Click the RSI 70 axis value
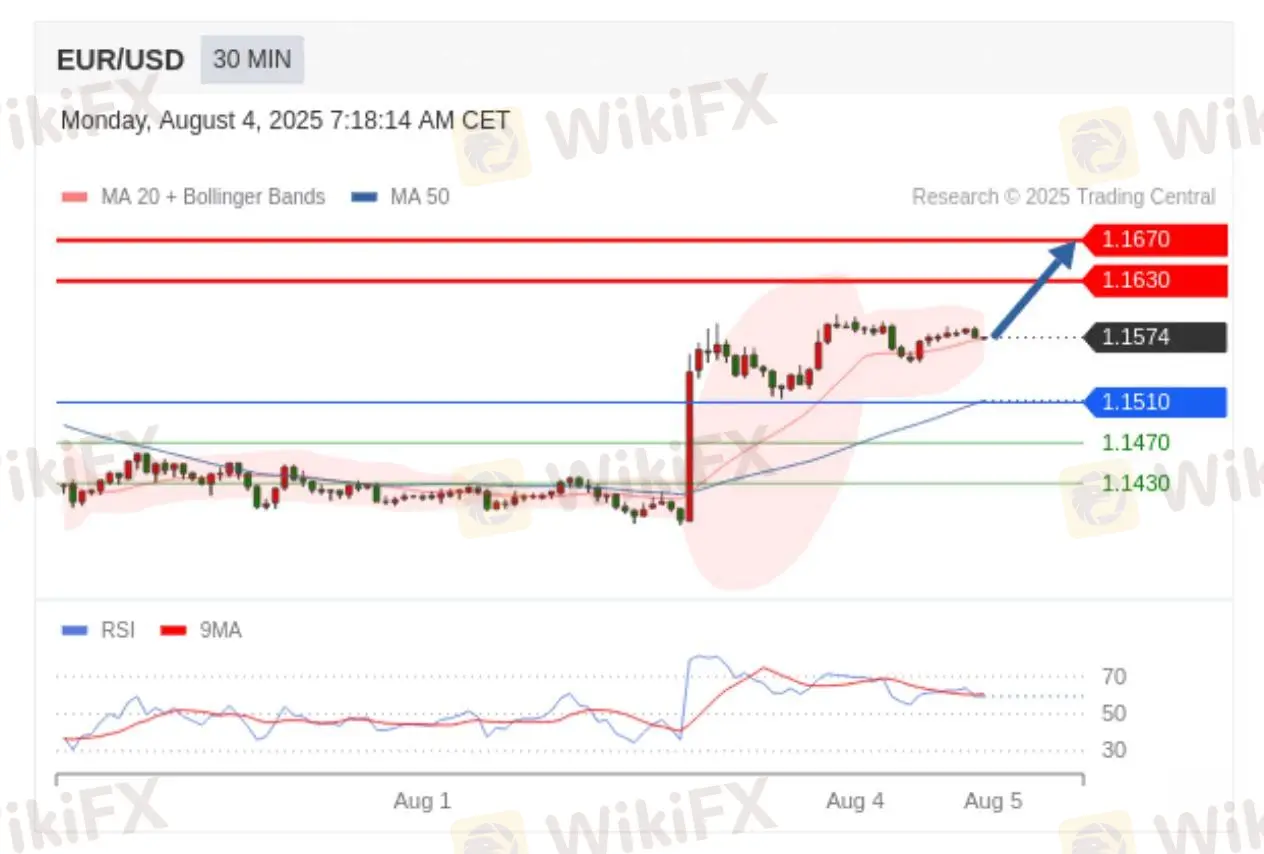Screen dimensions: 1264x854 pyautogui.click(x=1114, y=677)
